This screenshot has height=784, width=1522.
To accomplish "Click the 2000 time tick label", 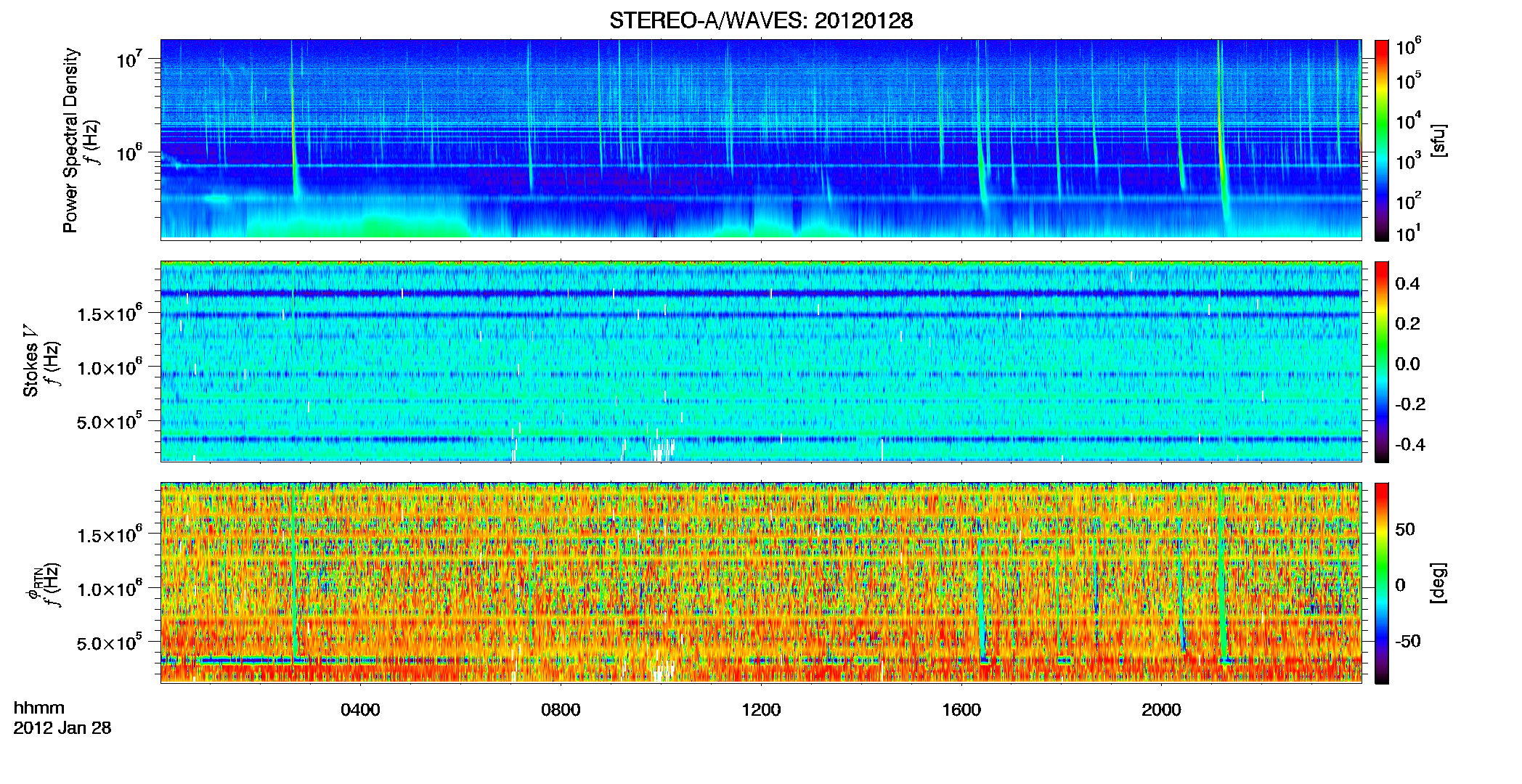I will pyautogui.click(x=1161, y=709).
